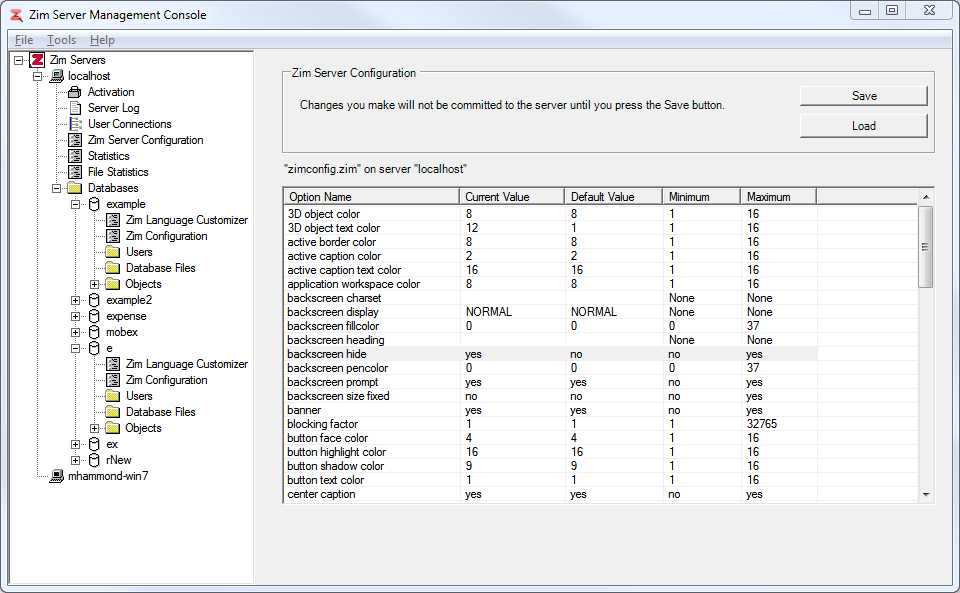Click the Server Log document icon
960x593 pixels.
pos(75,108)
